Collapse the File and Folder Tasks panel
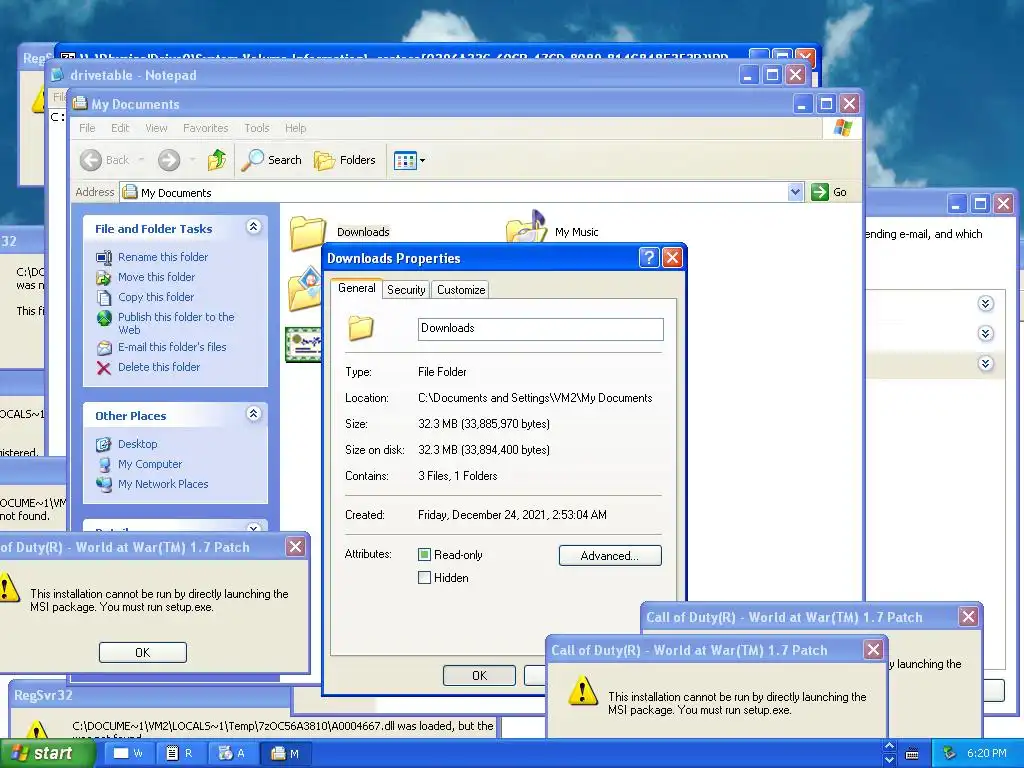This screenshot has width=1024, height=768. (x=253, y=227)
